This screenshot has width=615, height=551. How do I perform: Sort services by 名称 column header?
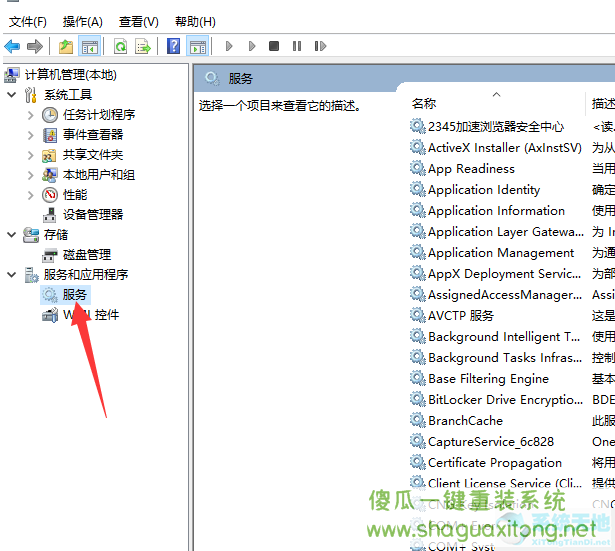424,104
